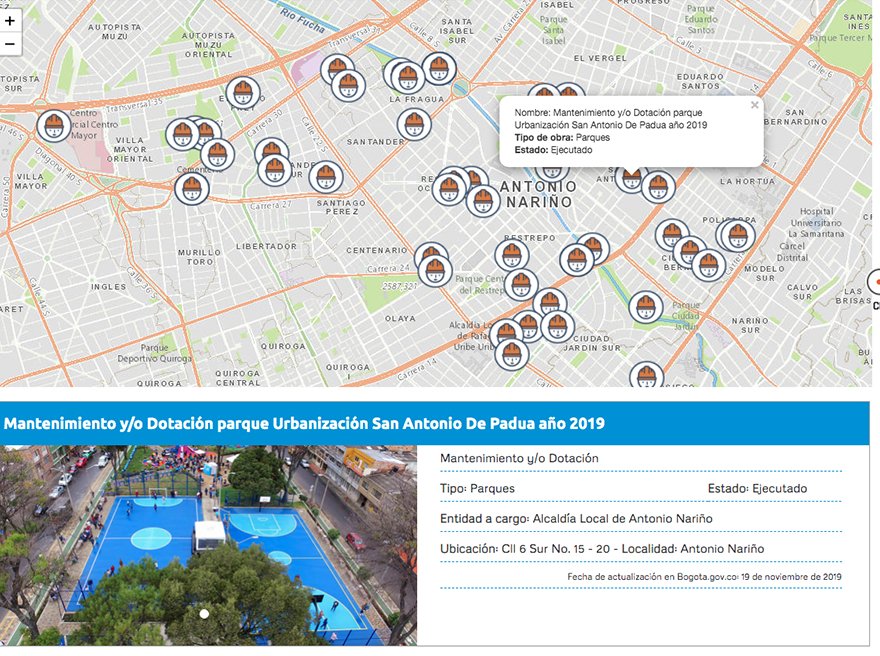Click the Hospital Universitario La Samaritana label

pos(817,222)
